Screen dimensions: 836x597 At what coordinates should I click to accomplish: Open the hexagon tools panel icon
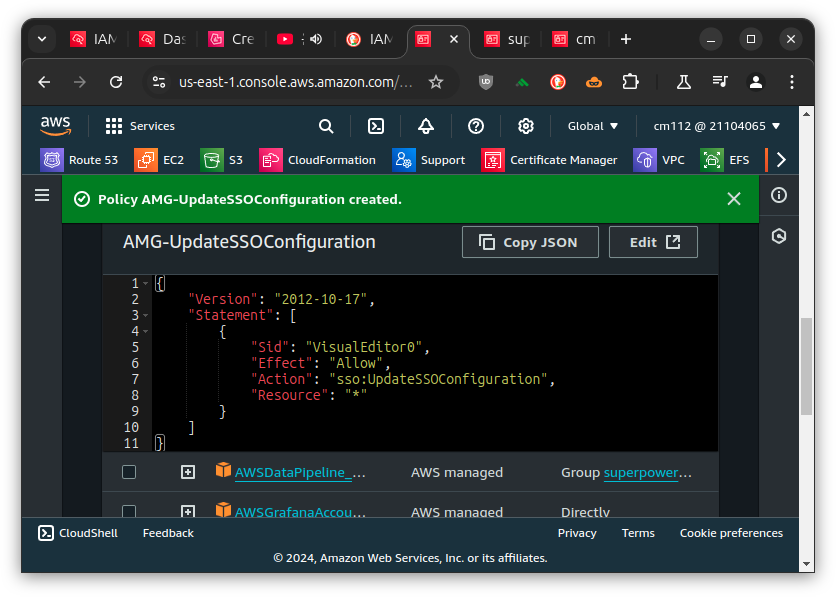tap(779, 236)
